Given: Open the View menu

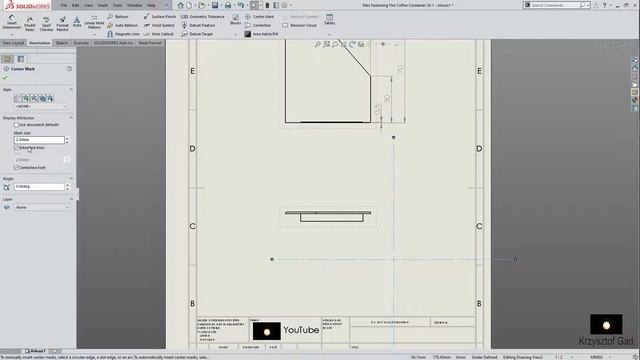Looking at the screenshot, I should [x=88, y=5].
